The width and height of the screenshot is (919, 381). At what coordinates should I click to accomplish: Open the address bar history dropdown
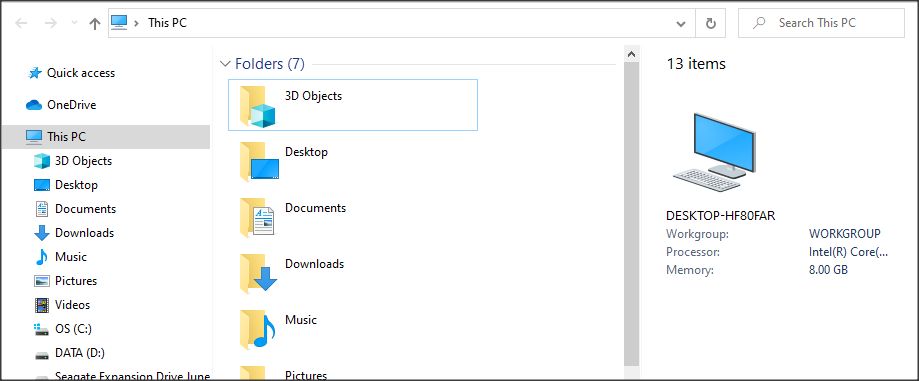[680, 23]
